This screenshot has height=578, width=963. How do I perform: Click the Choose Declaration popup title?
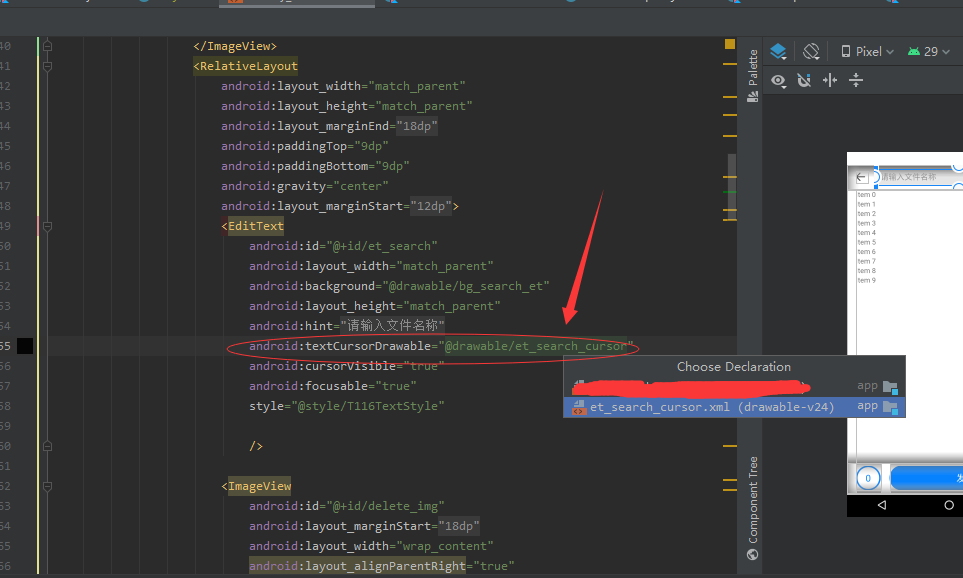[734, 367]
